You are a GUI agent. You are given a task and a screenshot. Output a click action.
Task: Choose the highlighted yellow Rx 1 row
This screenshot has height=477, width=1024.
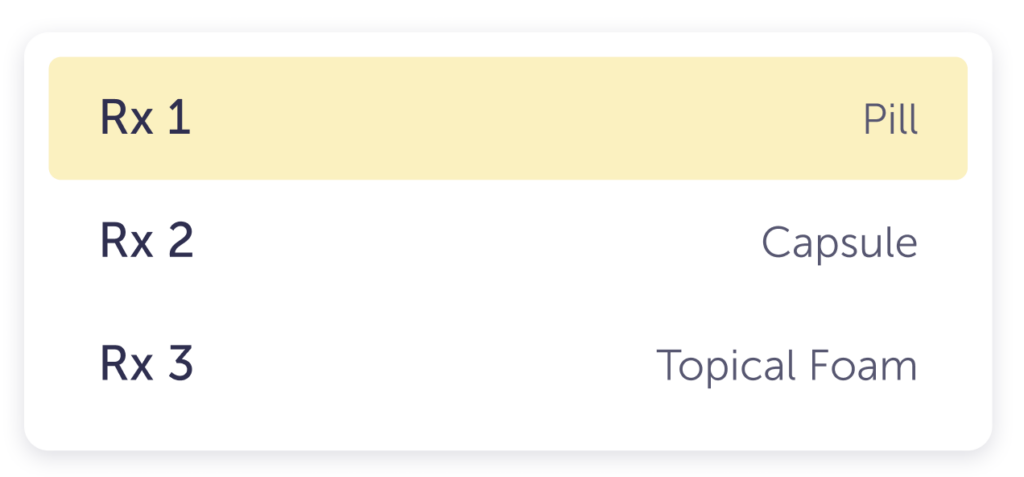[x=508, y=119]
